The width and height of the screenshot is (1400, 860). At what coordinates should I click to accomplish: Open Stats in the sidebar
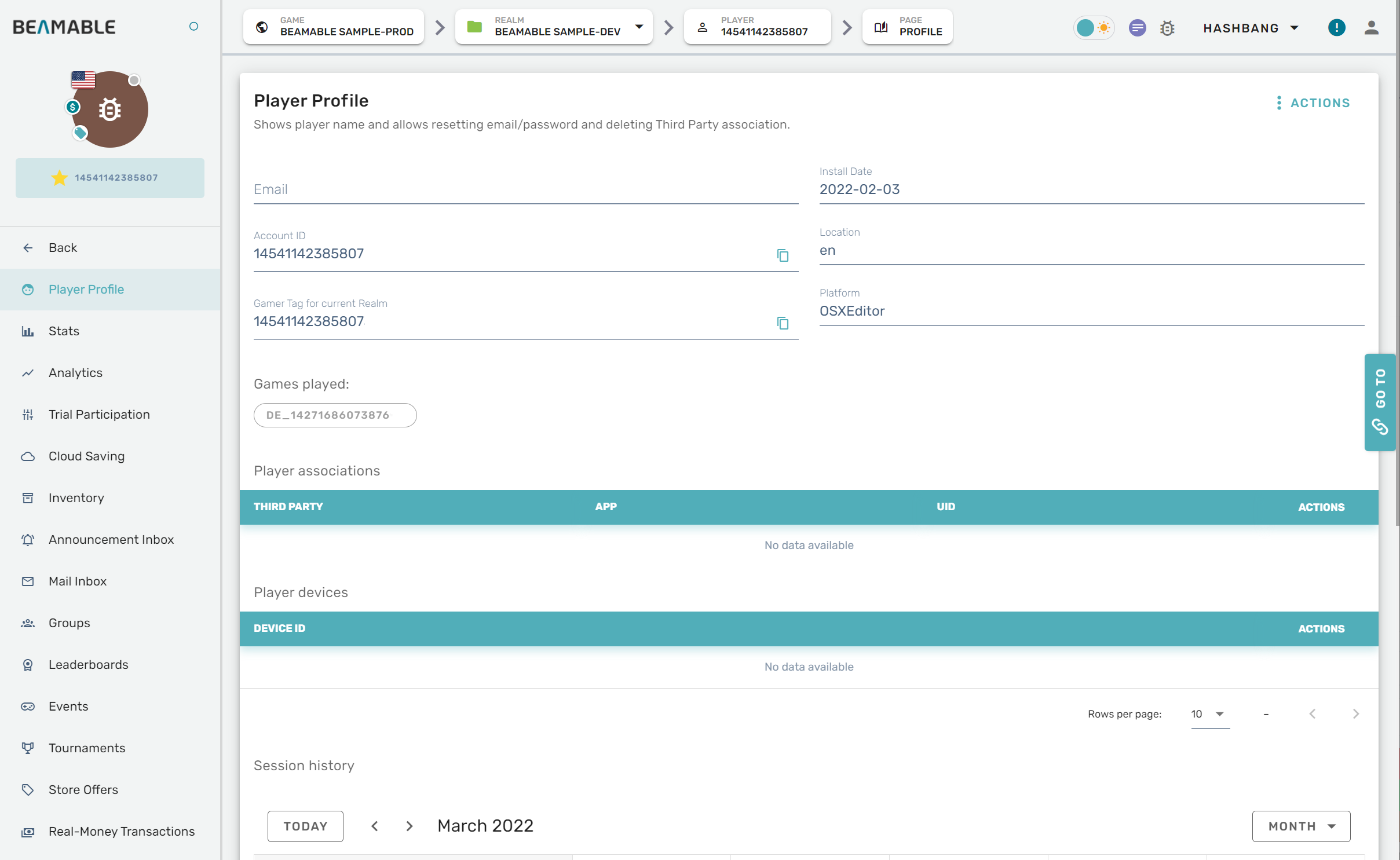[x=64, y=331]
